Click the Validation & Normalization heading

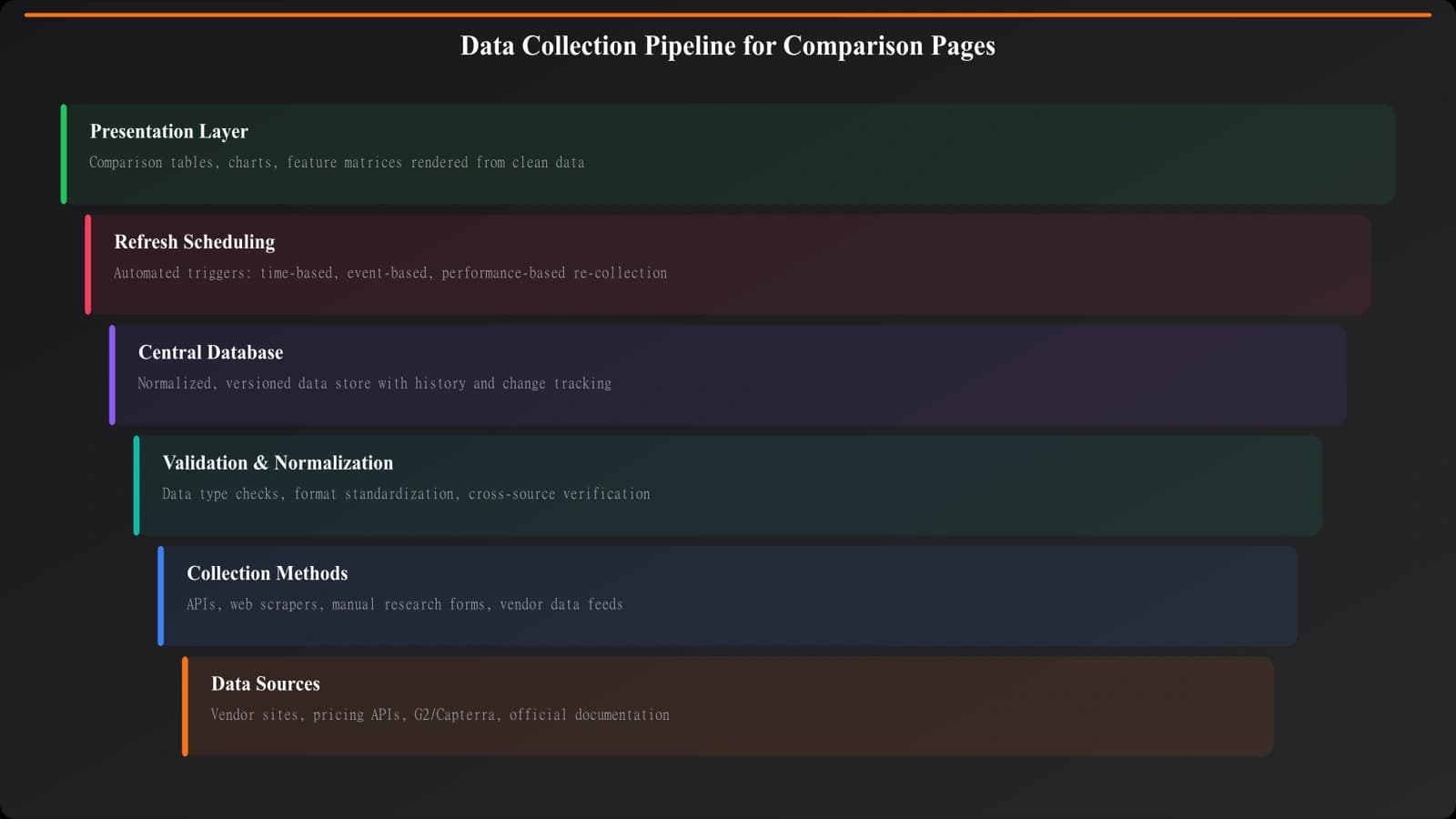point(278,463)
